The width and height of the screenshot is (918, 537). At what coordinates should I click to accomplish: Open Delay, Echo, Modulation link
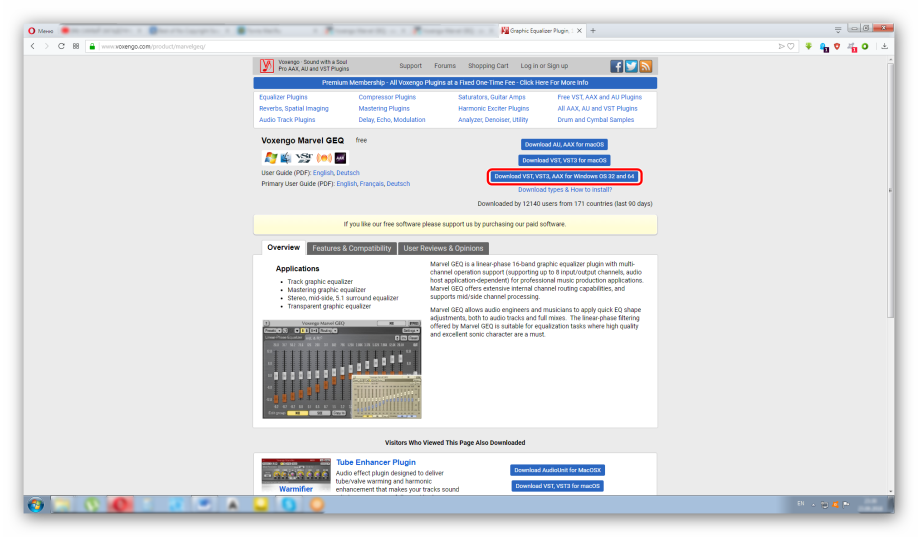(392, 119)
